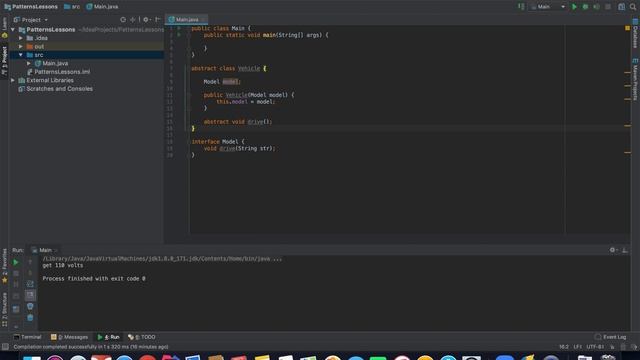Run the Main configuration with the green arrow
The width and height of the screenshot is (640, 360).
tap(574, 7)
